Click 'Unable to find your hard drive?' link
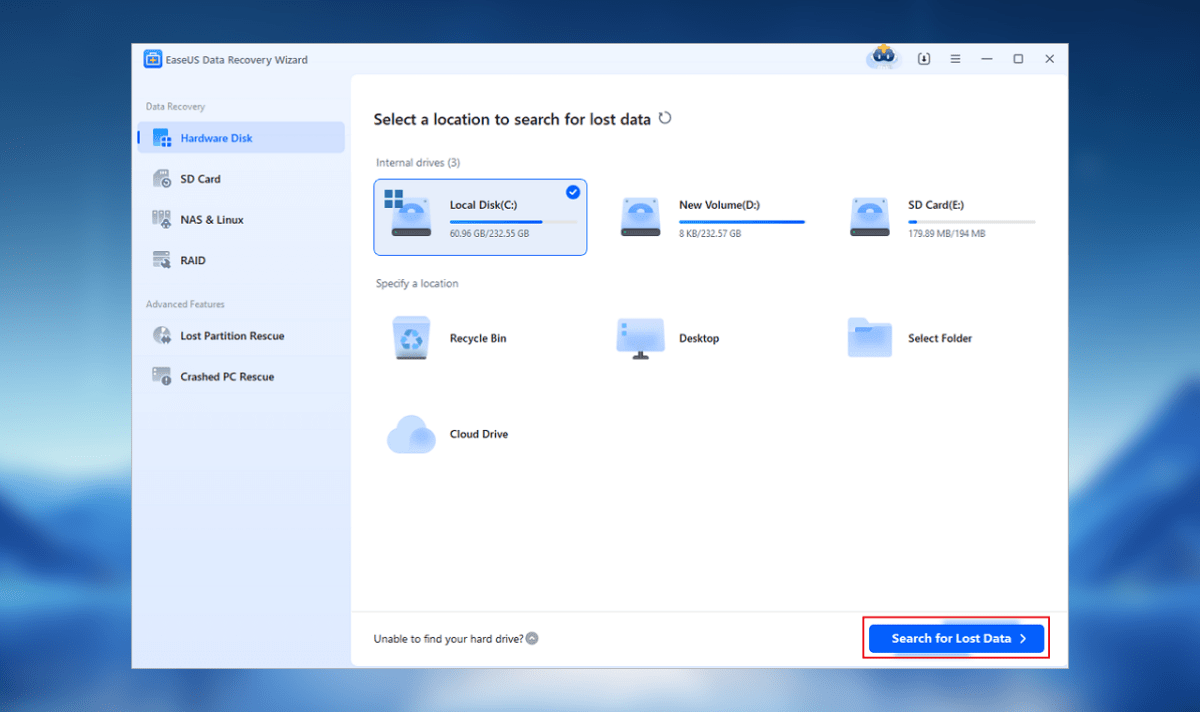The width and height of the screenshot is (1200, 712). click(x=448, y=638)
